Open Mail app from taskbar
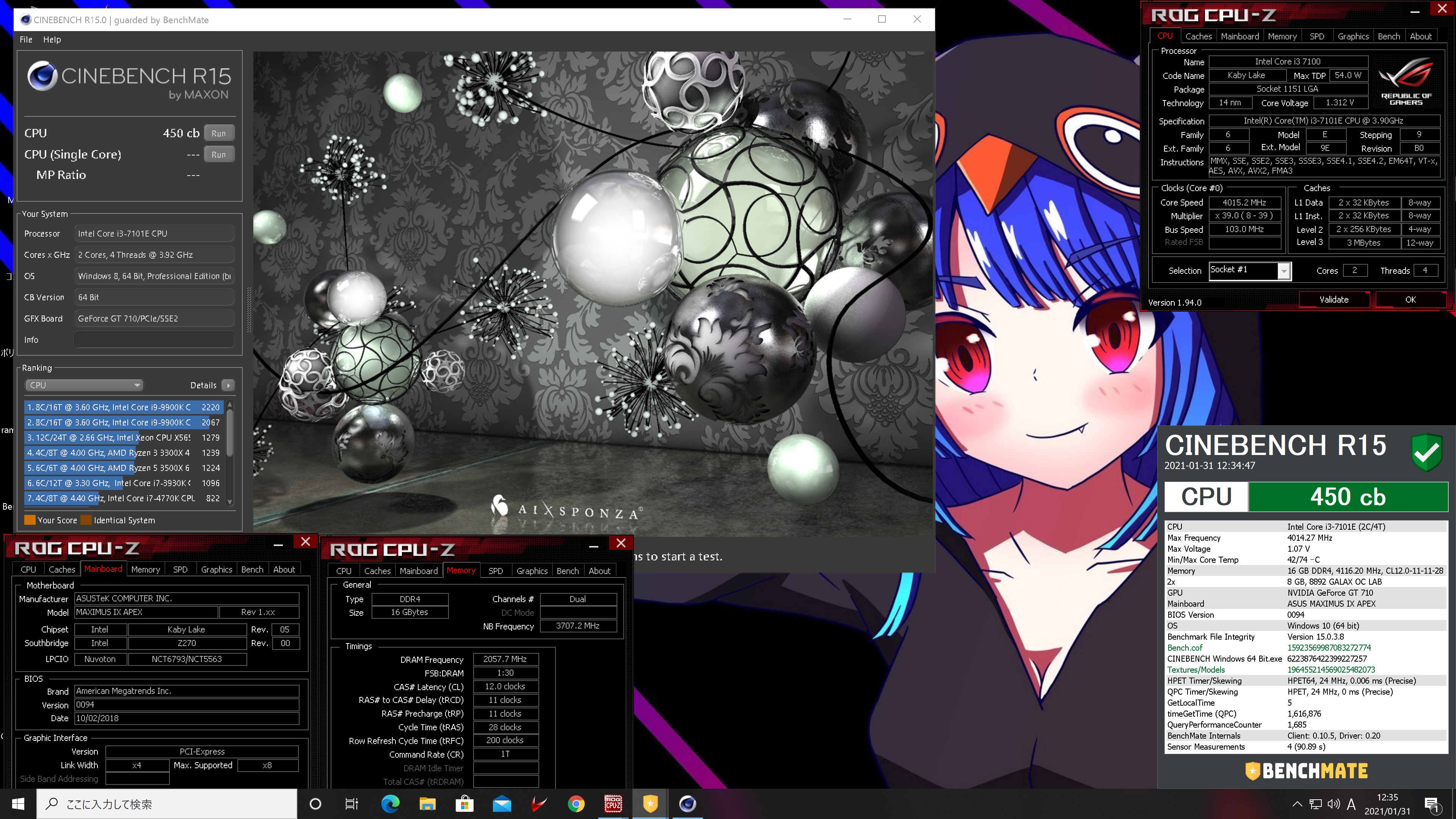 pyautogui.click(x=502, y=804)
